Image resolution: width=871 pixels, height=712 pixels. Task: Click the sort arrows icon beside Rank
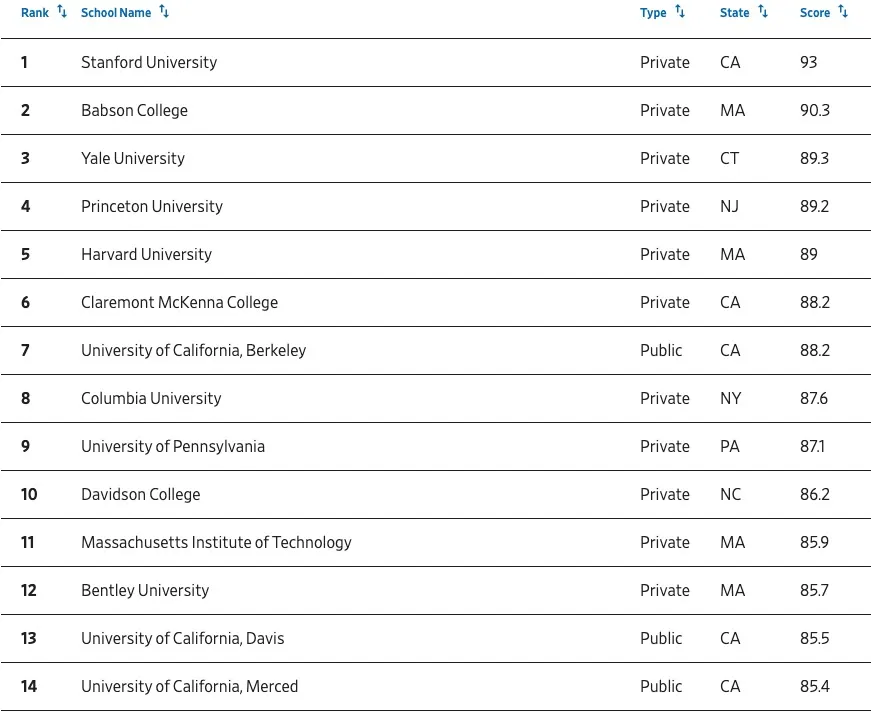[62, 12]
